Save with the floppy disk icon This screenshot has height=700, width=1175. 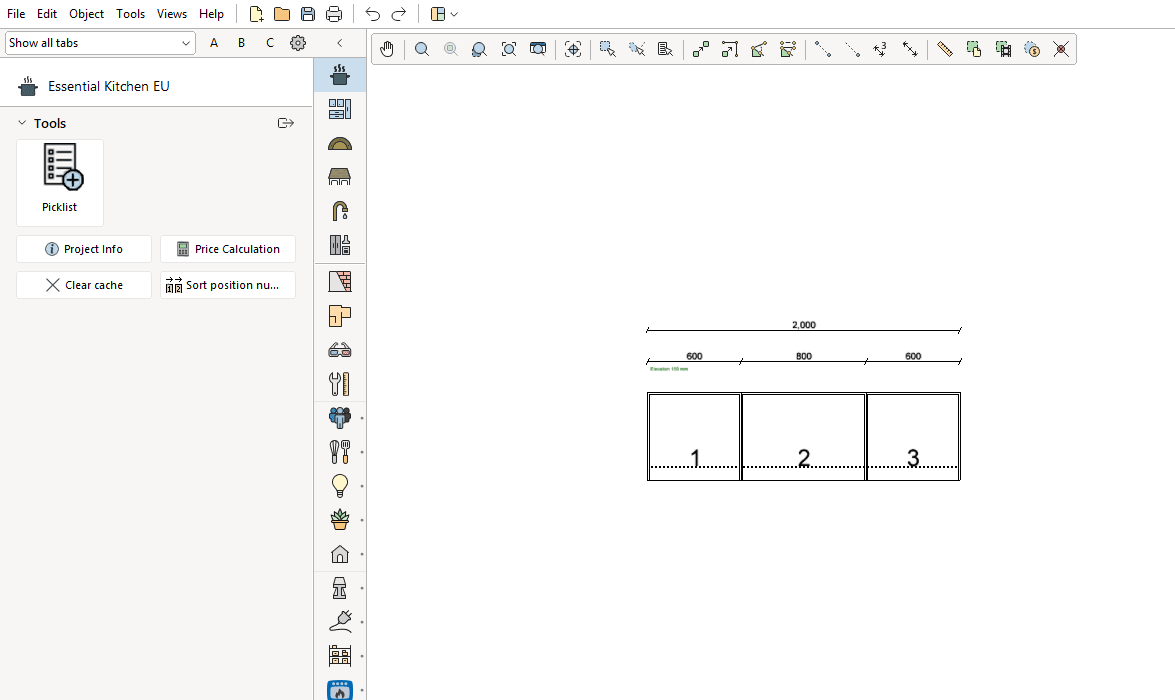click(x=308, y=13)
